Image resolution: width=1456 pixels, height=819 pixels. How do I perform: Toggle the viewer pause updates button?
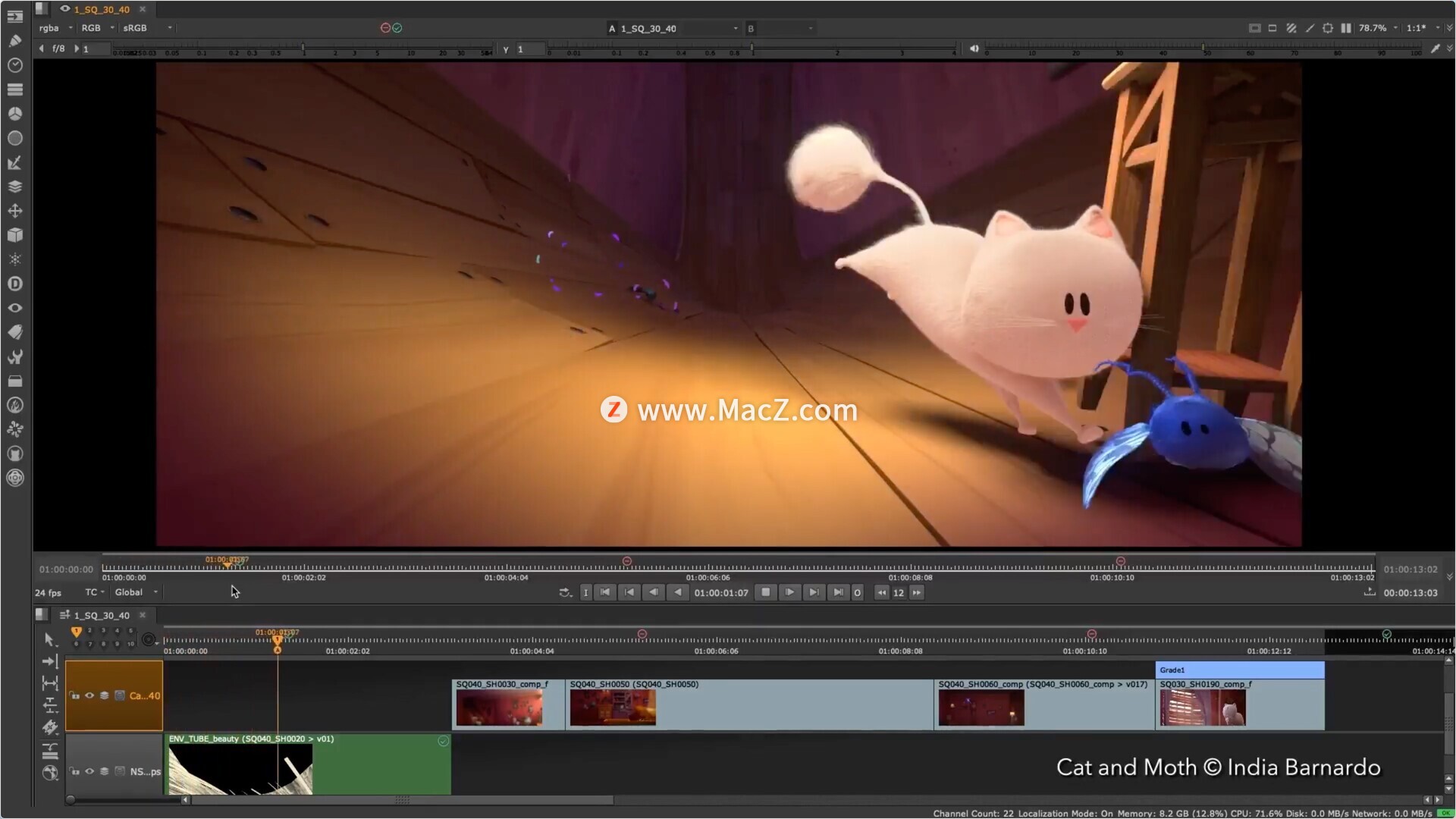click(x=1346, y=28)
